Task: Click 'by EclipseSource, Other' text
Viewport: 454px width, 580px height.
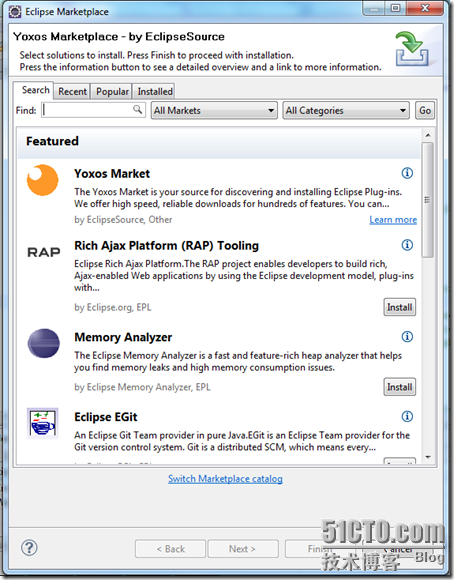Action: coord(123,220)
